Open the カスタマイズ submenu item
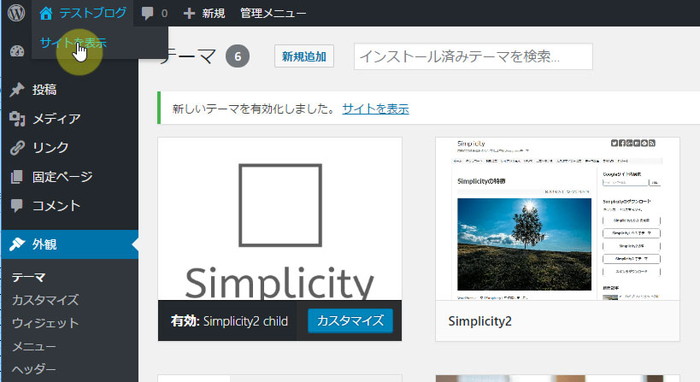The height and width of the screenshot is (382, 700). coord(46,300)
